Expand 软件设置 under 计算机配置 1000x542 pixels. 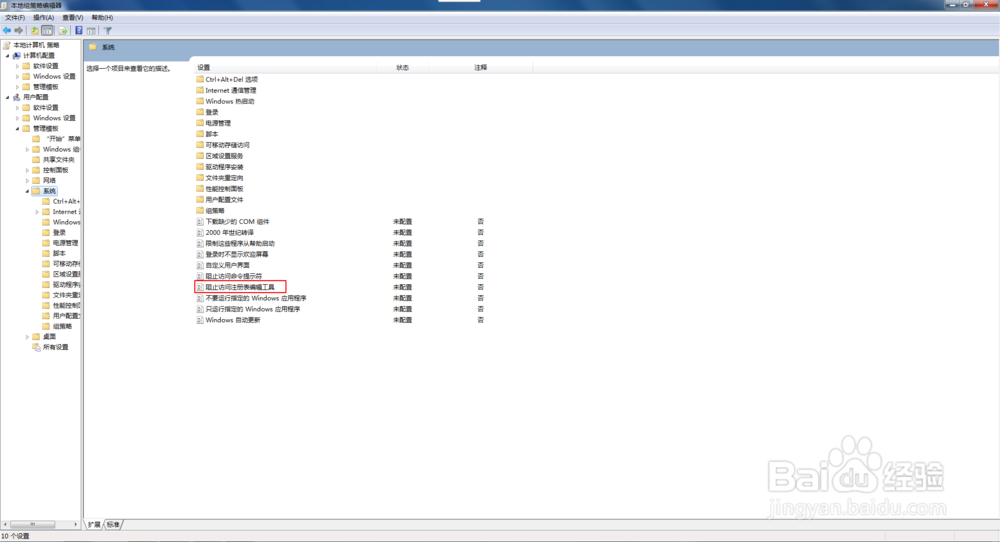(x=17, y=66)
